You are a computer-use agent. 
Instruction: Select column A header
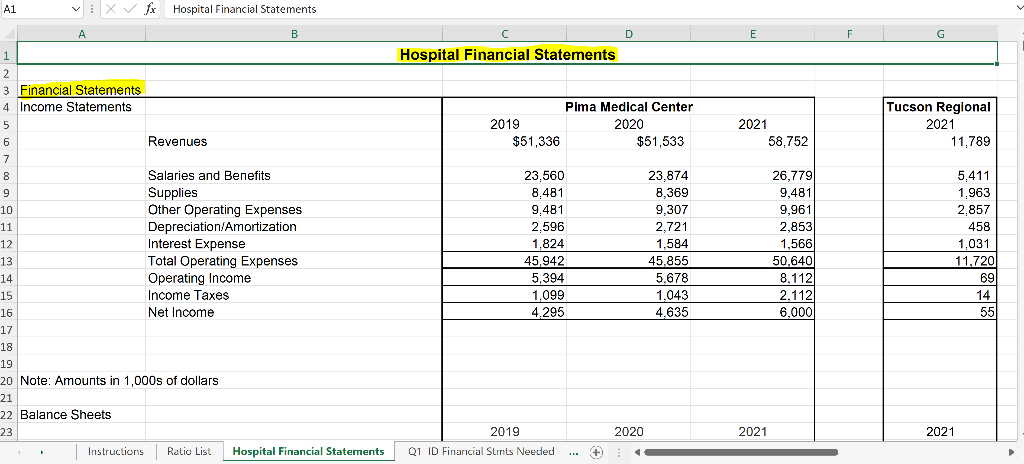point(82,34)
